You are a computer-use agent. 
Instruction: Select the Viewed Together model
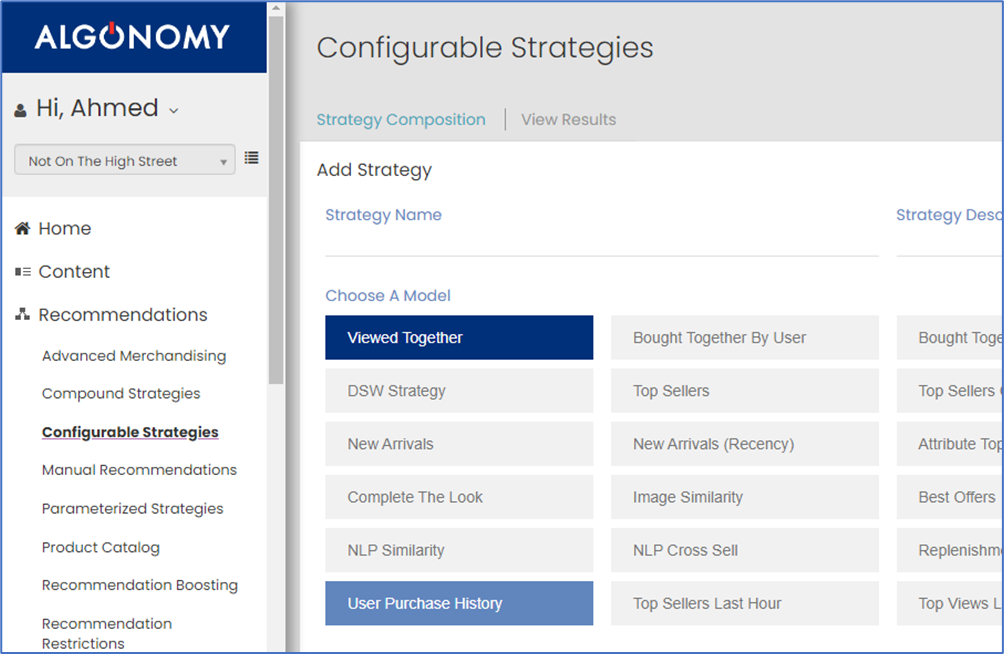coord(459,338)
